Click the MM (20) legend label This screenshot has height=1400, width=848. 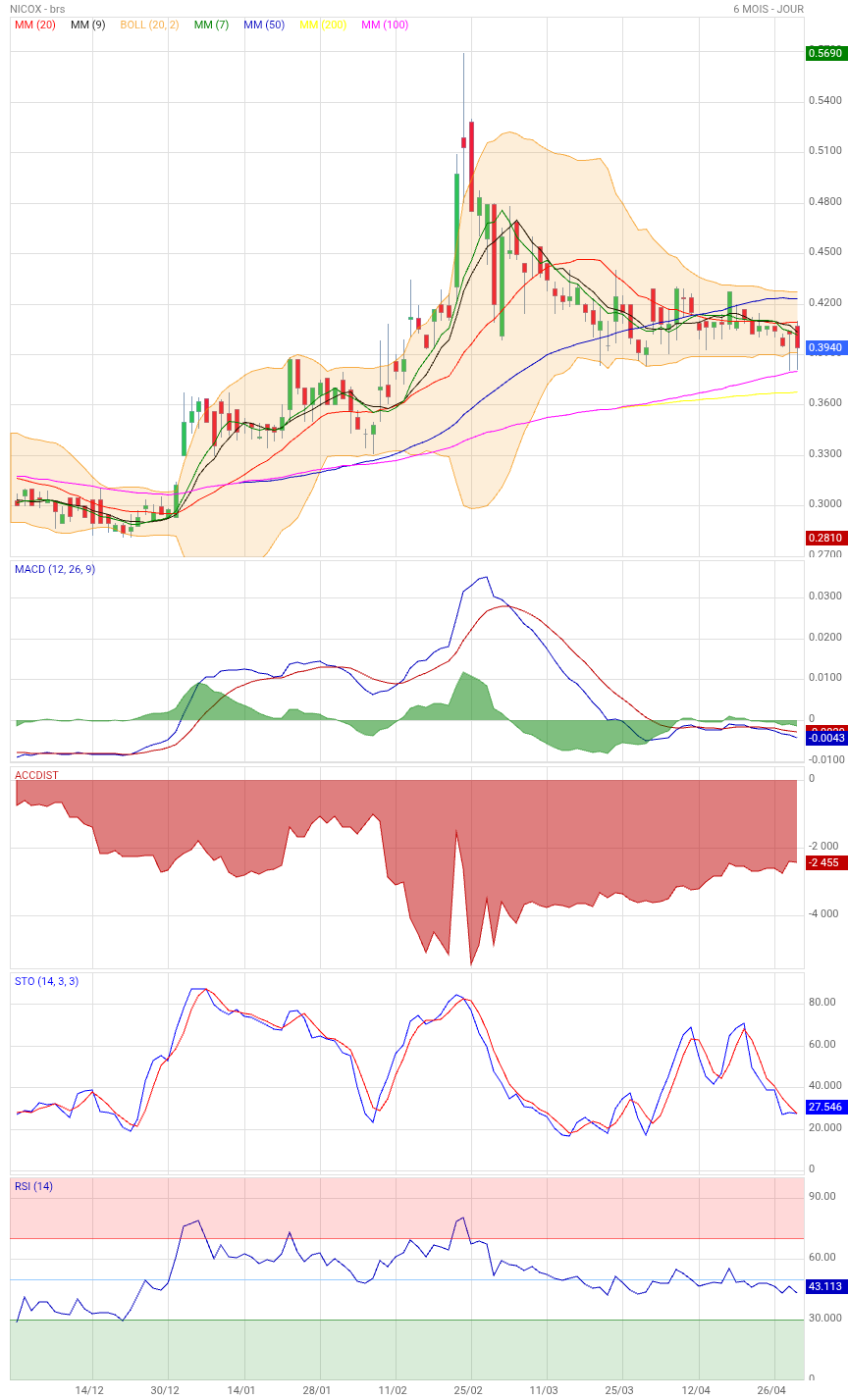point(35,25)
